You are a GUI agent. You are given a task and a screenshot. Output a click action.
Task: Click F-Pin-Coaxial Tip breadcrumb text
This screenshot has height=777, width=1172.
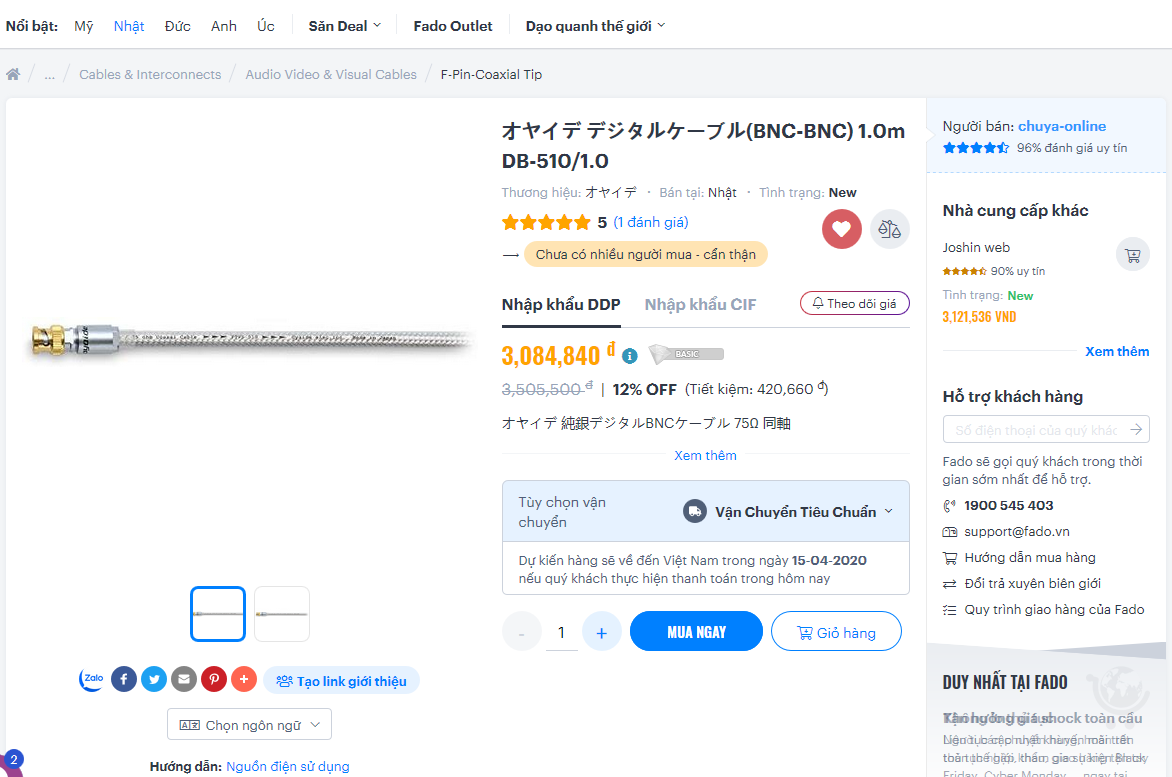click(491, 75)
